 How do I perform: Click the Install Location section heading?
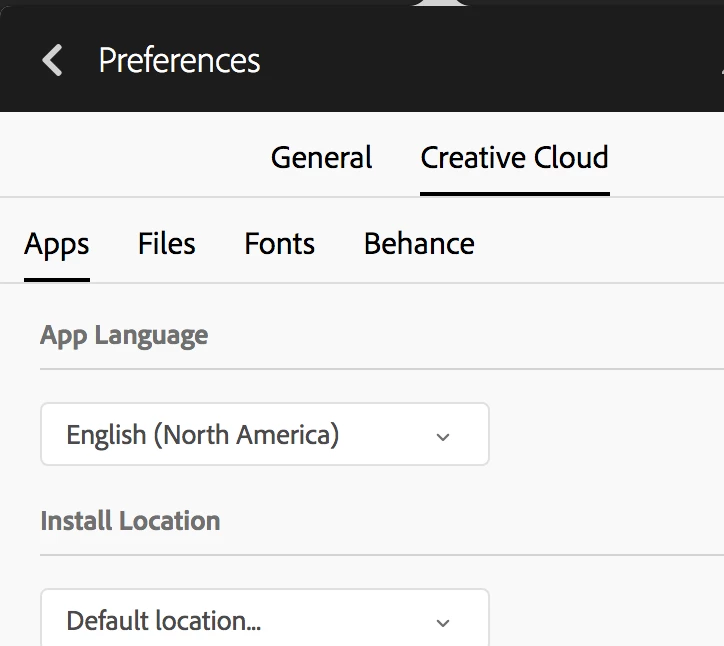130,521
